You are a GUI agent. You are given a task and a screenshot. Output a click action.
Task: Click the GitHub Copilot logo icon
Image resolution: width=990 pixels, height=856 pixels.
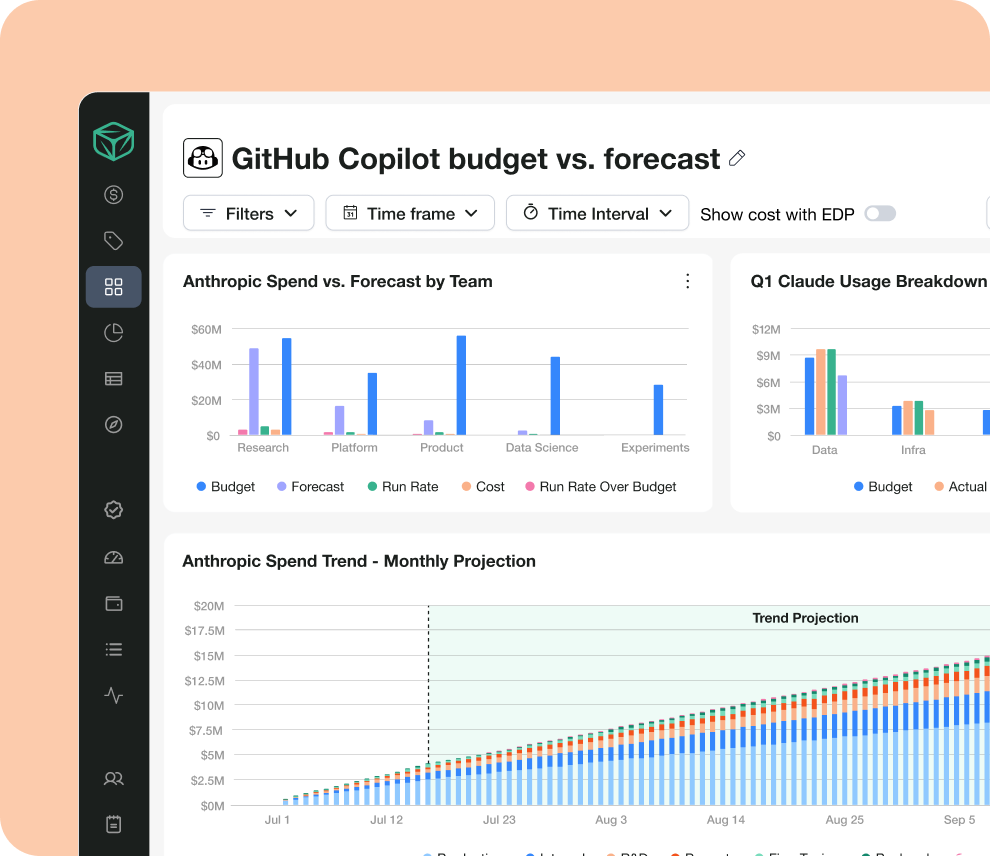pos(203,158)
